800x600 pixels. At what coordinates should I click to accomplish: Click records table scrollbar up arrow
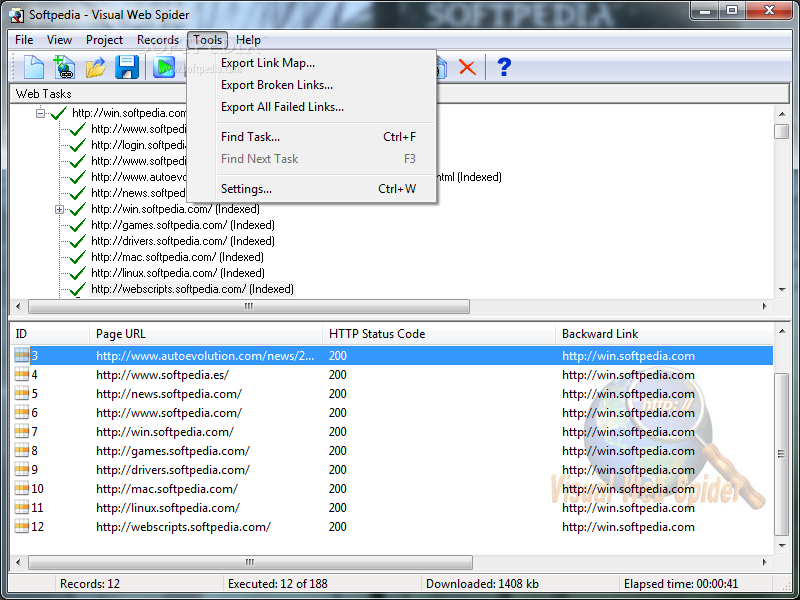coord(782,332)
